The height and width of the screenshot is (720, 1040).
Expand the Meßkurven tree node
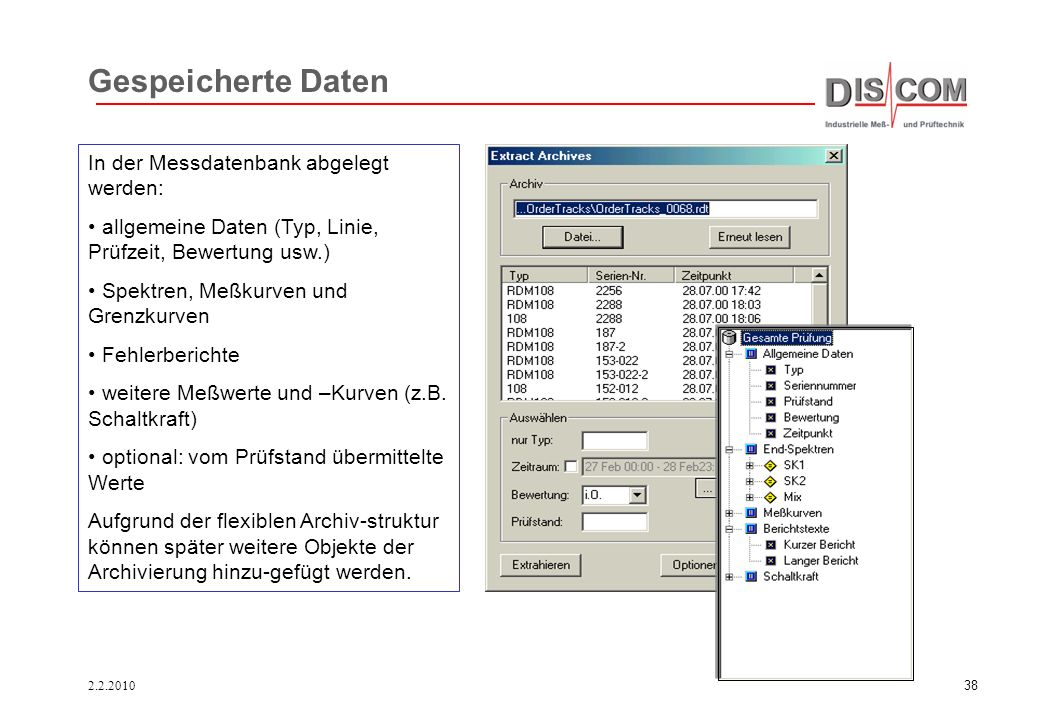click(730, 513)
